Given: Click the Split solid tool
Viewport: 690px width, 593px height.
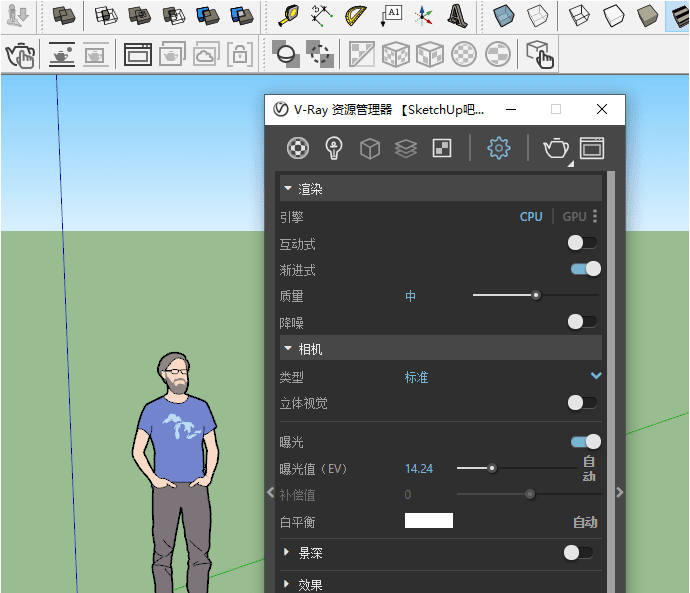Looking at the screenshot, I should coord(242,16).
